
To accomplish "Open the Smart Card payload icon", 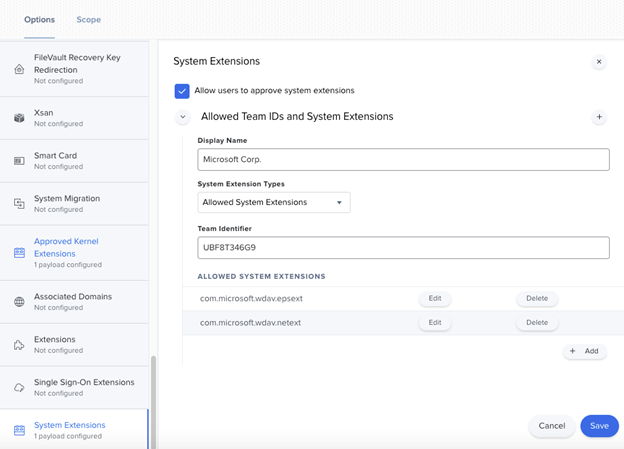I will [x=19, y=161].
